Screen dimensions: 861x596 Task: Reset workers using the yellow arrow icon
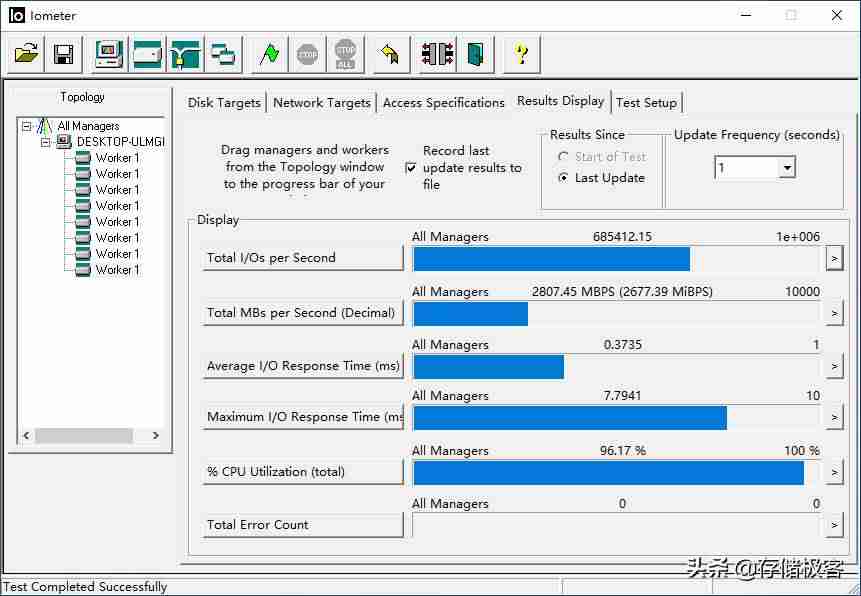[391, 54]
